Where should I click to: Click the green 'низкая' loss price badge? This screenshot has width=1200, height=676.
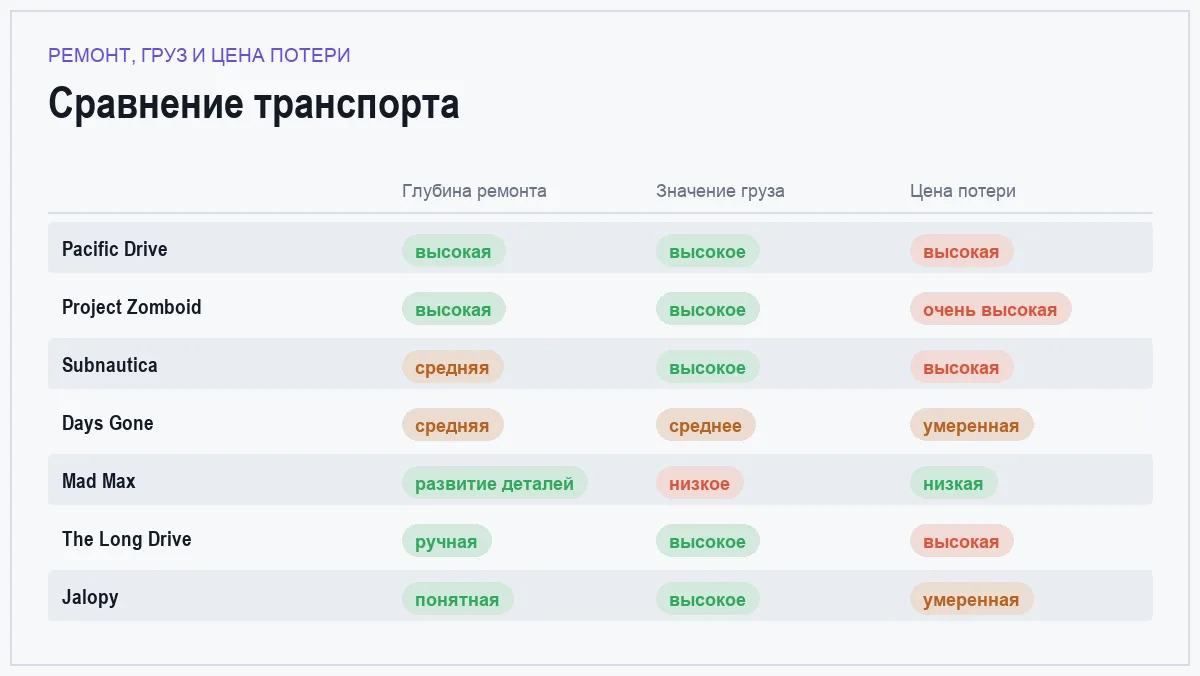[x=954, y=483]
